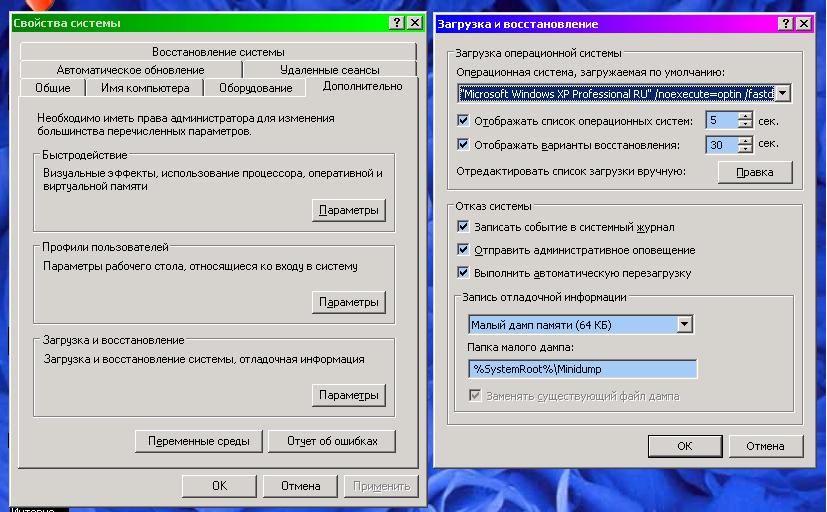Click help button in Свойства системы title bar
Image resolution: width=827 pixels, height=512 pixels.
pyautogui.click(x=397, y=22)
